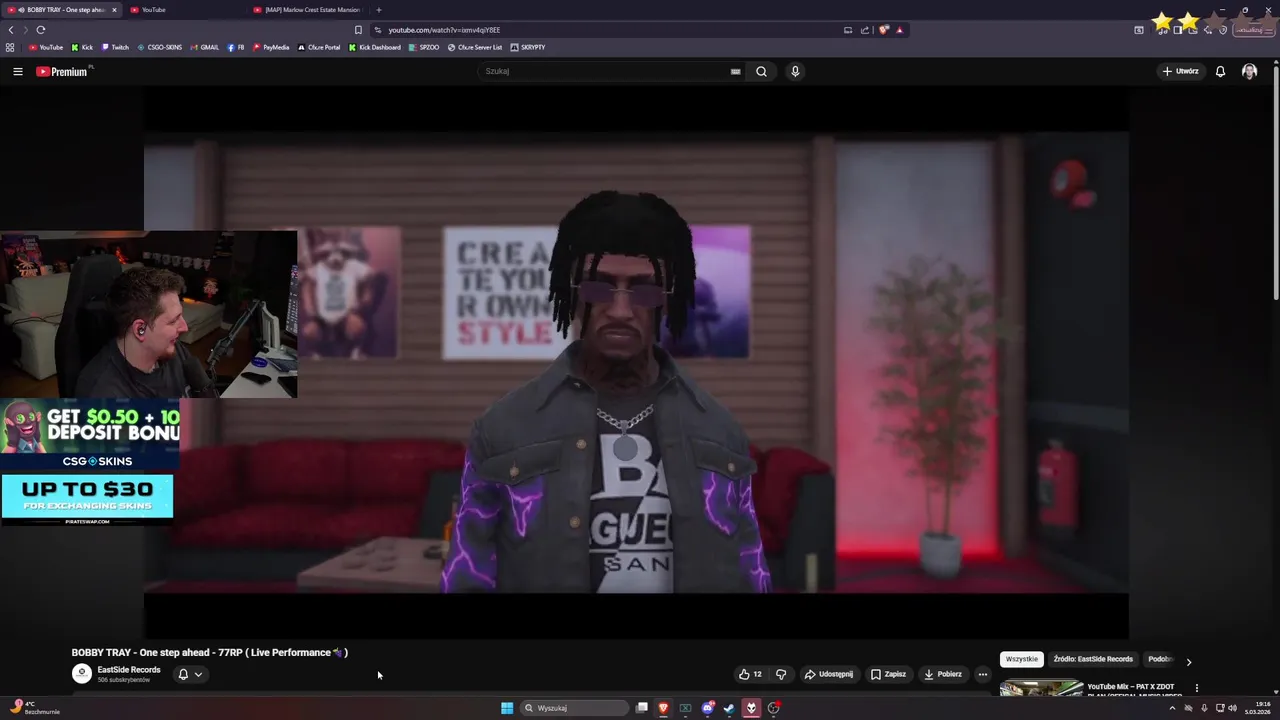Viewport: 1280px width, 720px height.
Task: Open PayMedia bookmark
Action: [271, 47]
